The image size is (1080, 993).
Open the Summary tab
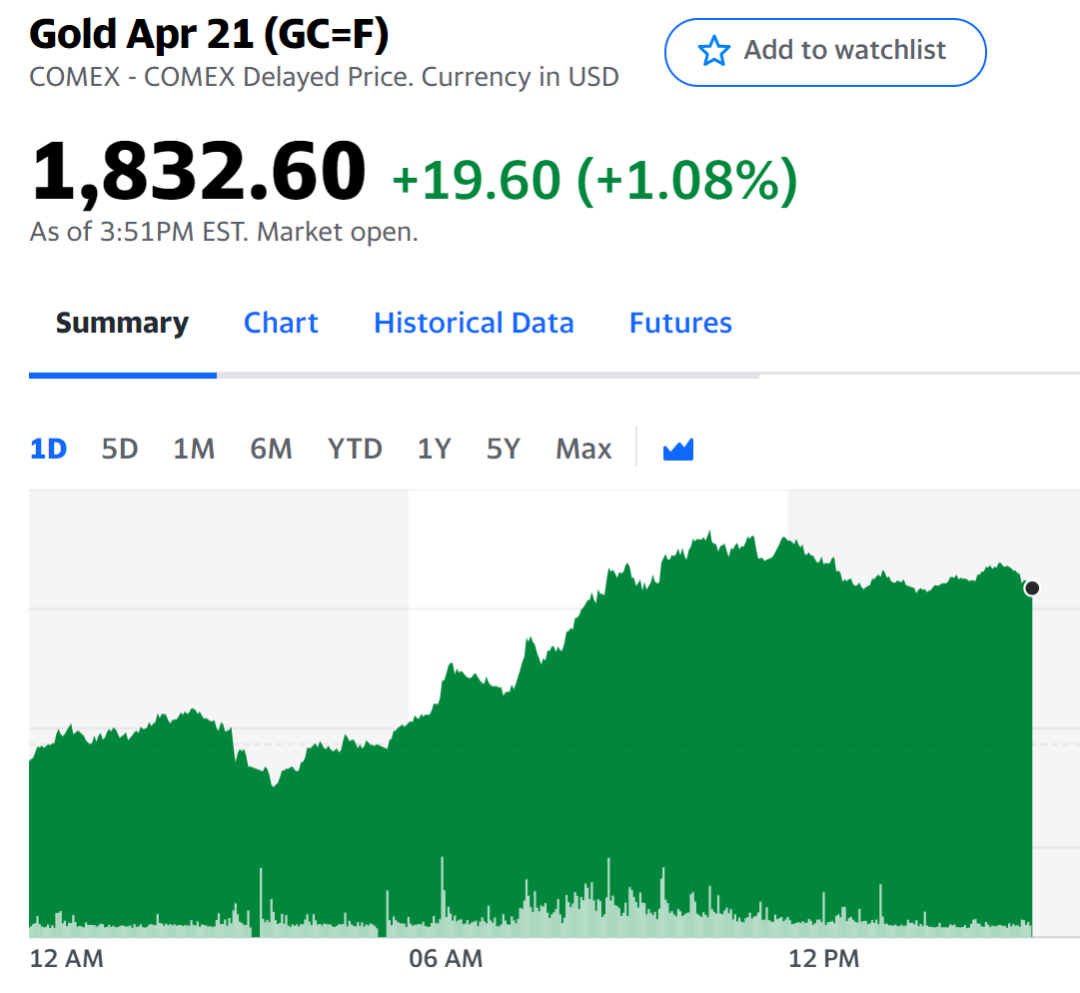point(122,323)
